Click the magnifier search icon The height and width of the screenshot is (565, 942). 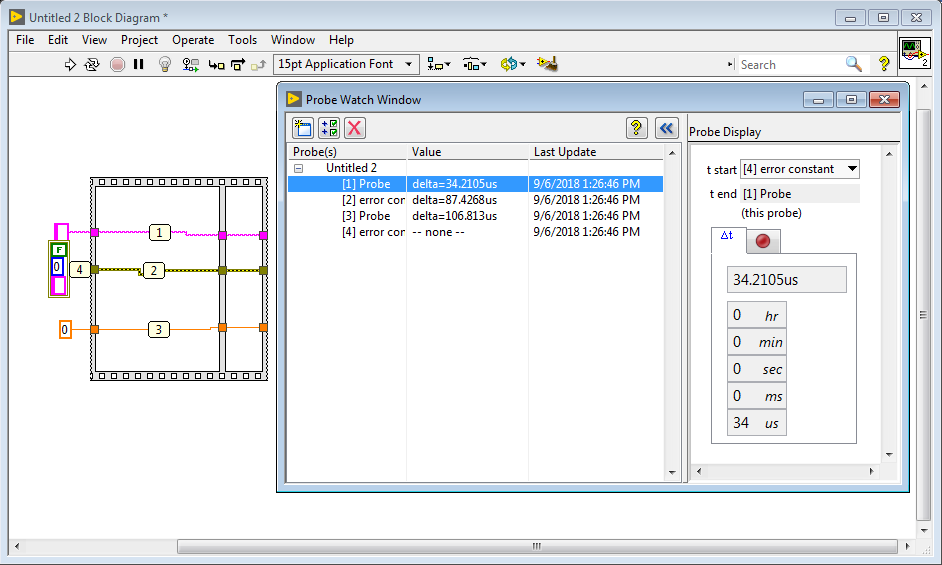[854, 64]
